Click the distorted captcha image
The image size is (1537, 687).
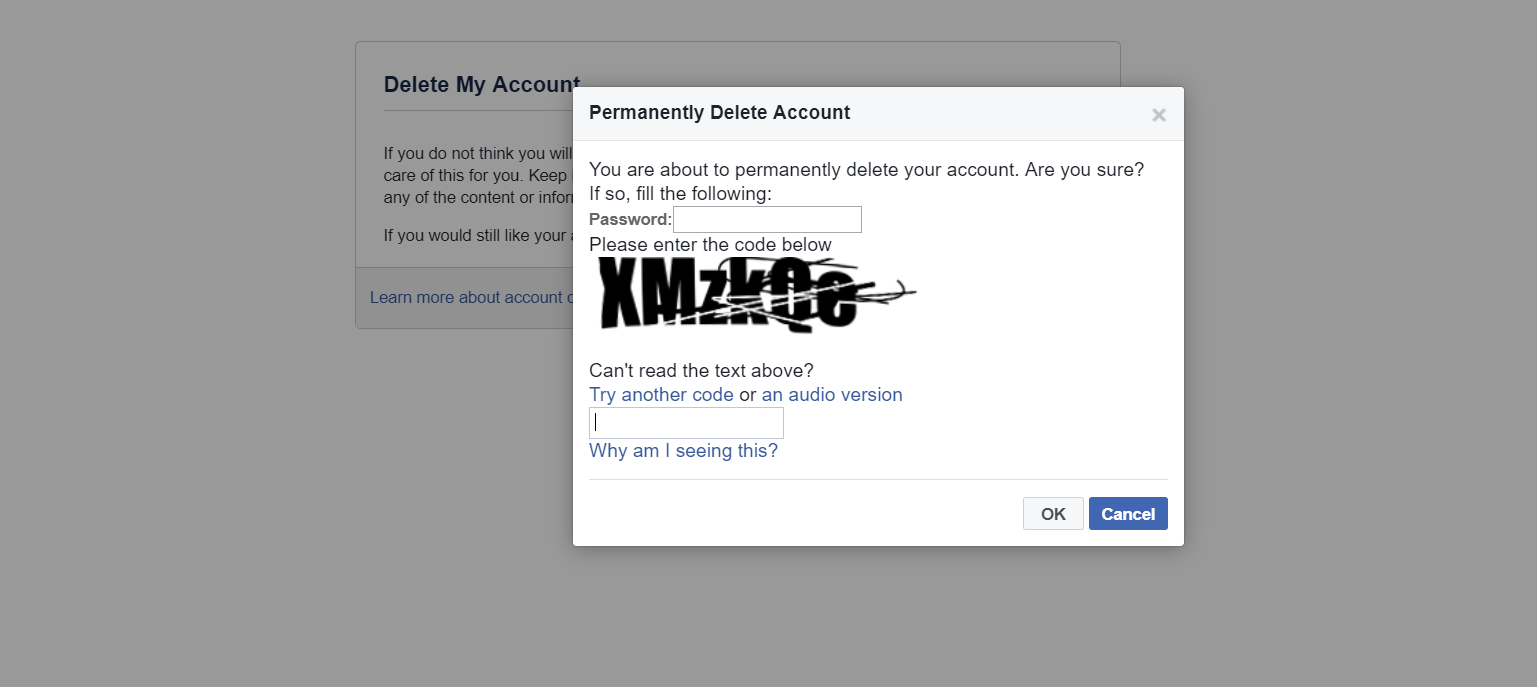pos(755,294)
